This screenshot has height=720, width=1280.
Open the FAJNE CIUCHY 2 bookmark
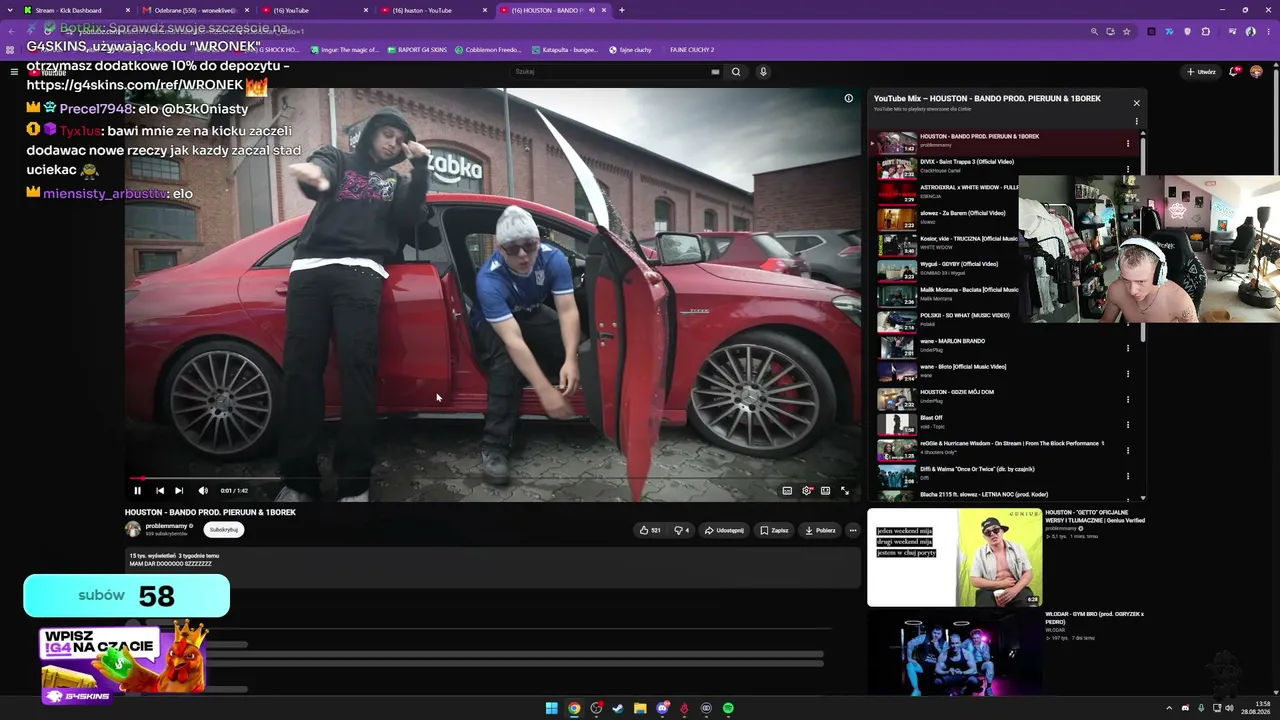coord(692,50)
